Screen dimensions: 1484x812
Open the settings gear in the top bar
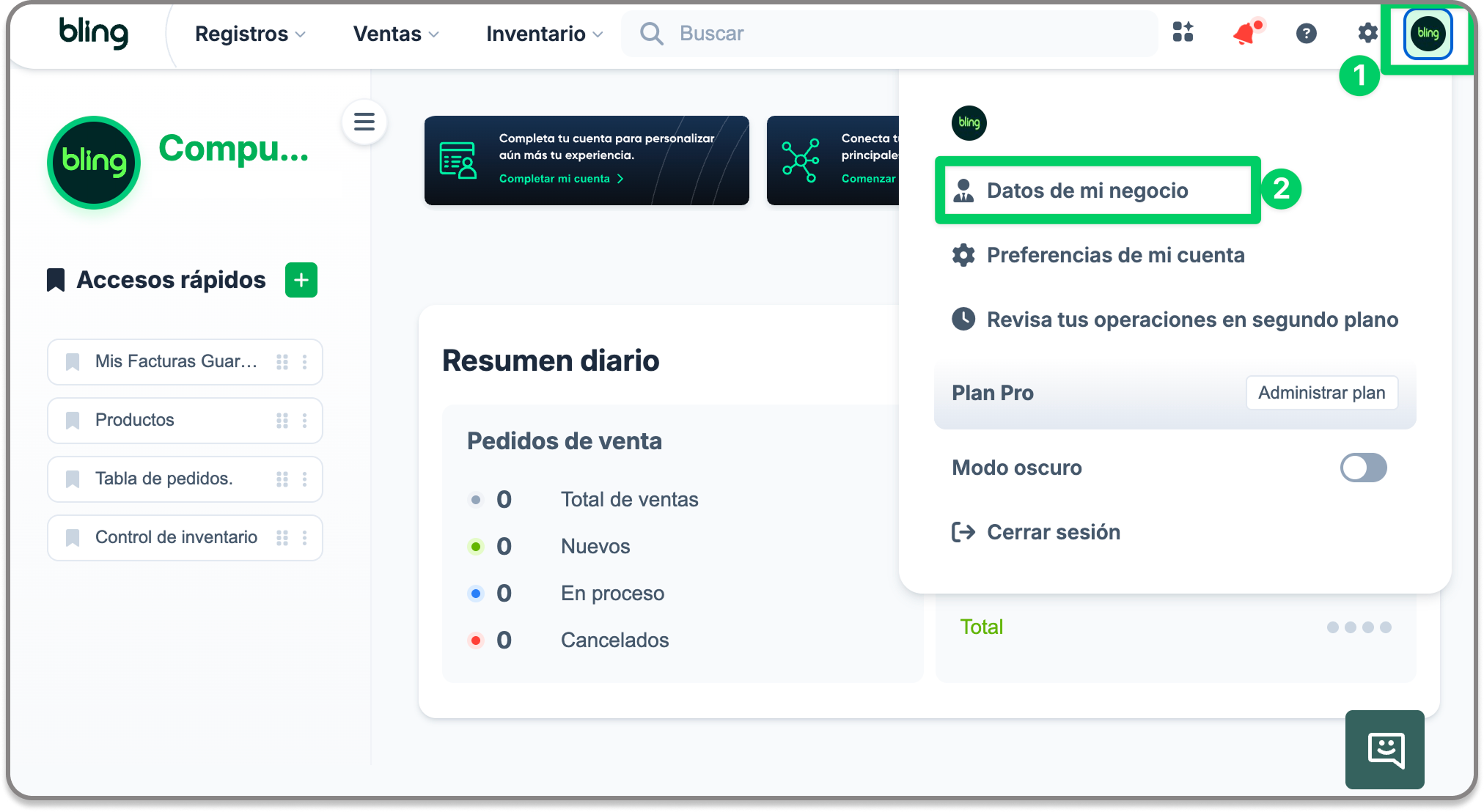click(1367, 33)
